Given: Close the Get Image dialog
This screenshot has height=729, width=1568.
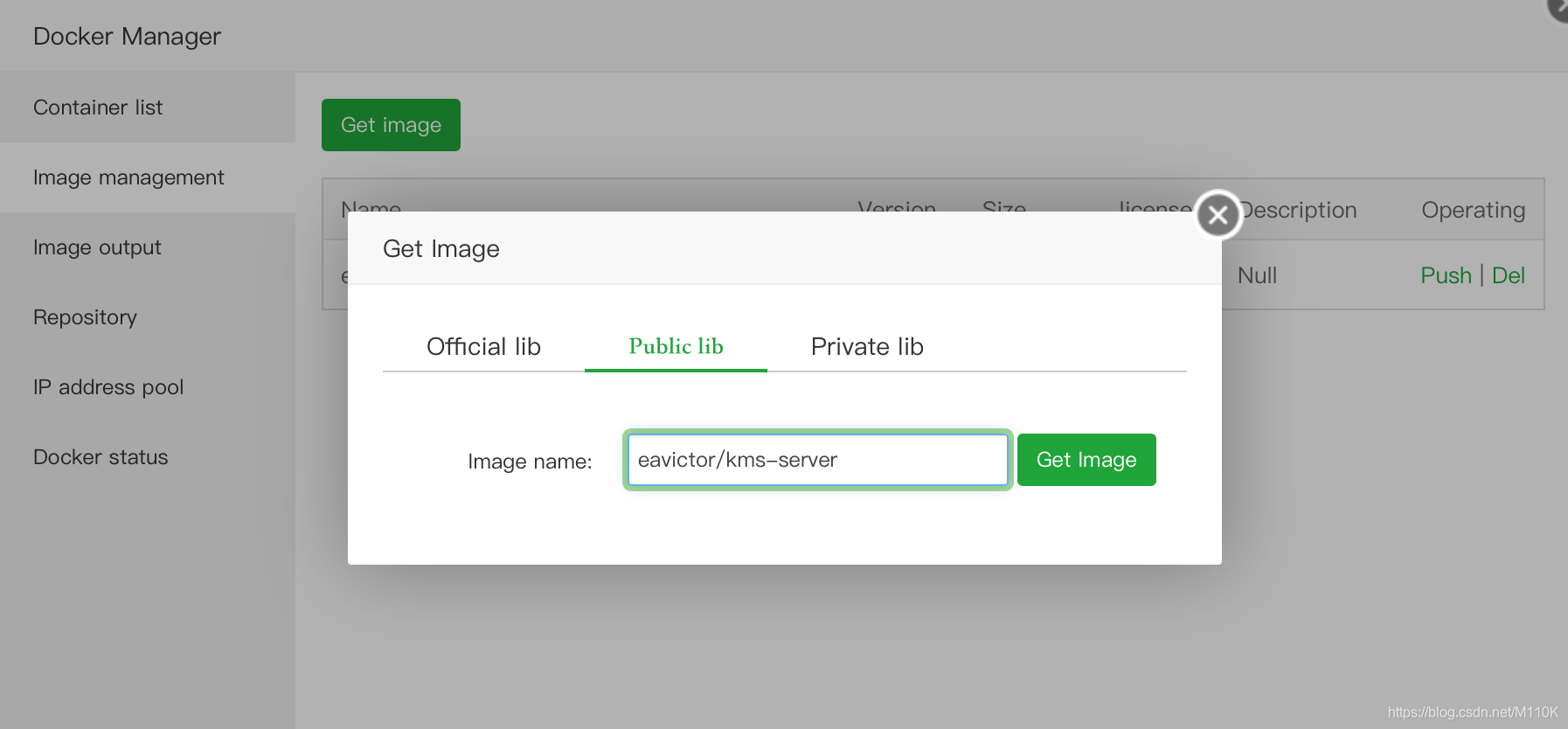Looking at the screenshot, I should pos(1218,214).
